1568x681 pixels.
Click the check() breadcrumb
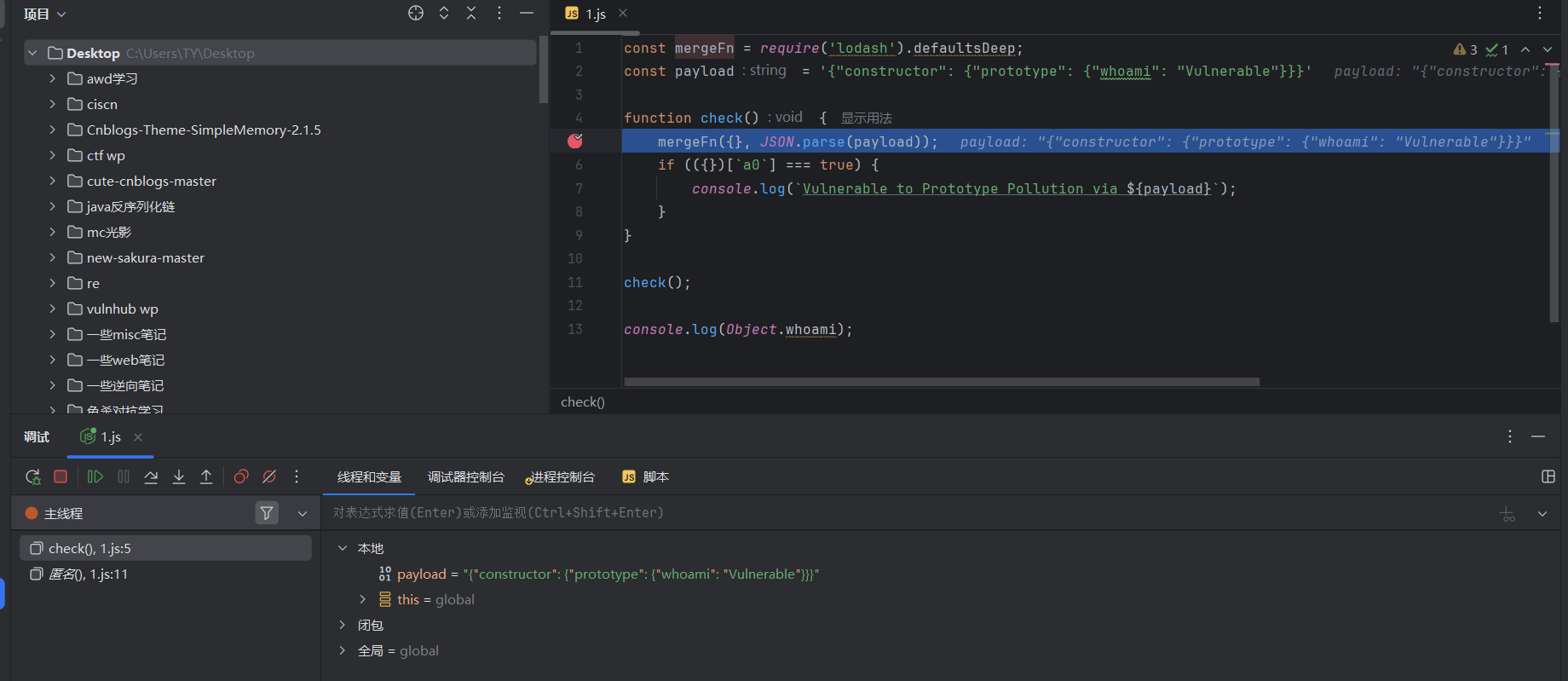[x=583, y=401]
